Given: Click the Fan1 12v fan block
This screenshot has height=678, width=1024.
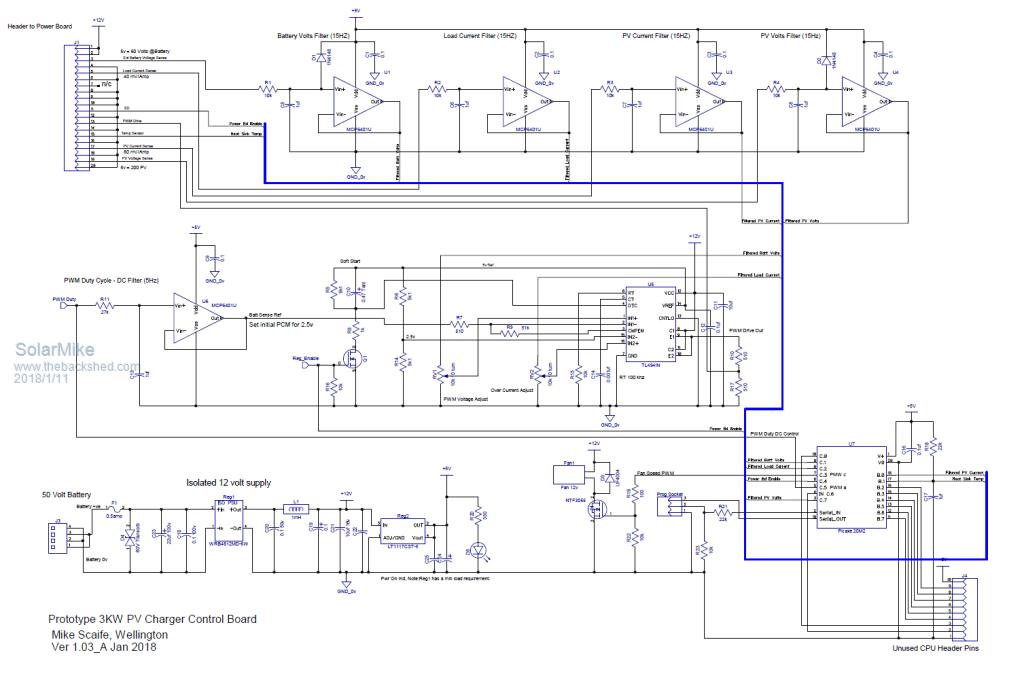Looking at the screenshot, I should pyautogui.click(x=565, y=472).
